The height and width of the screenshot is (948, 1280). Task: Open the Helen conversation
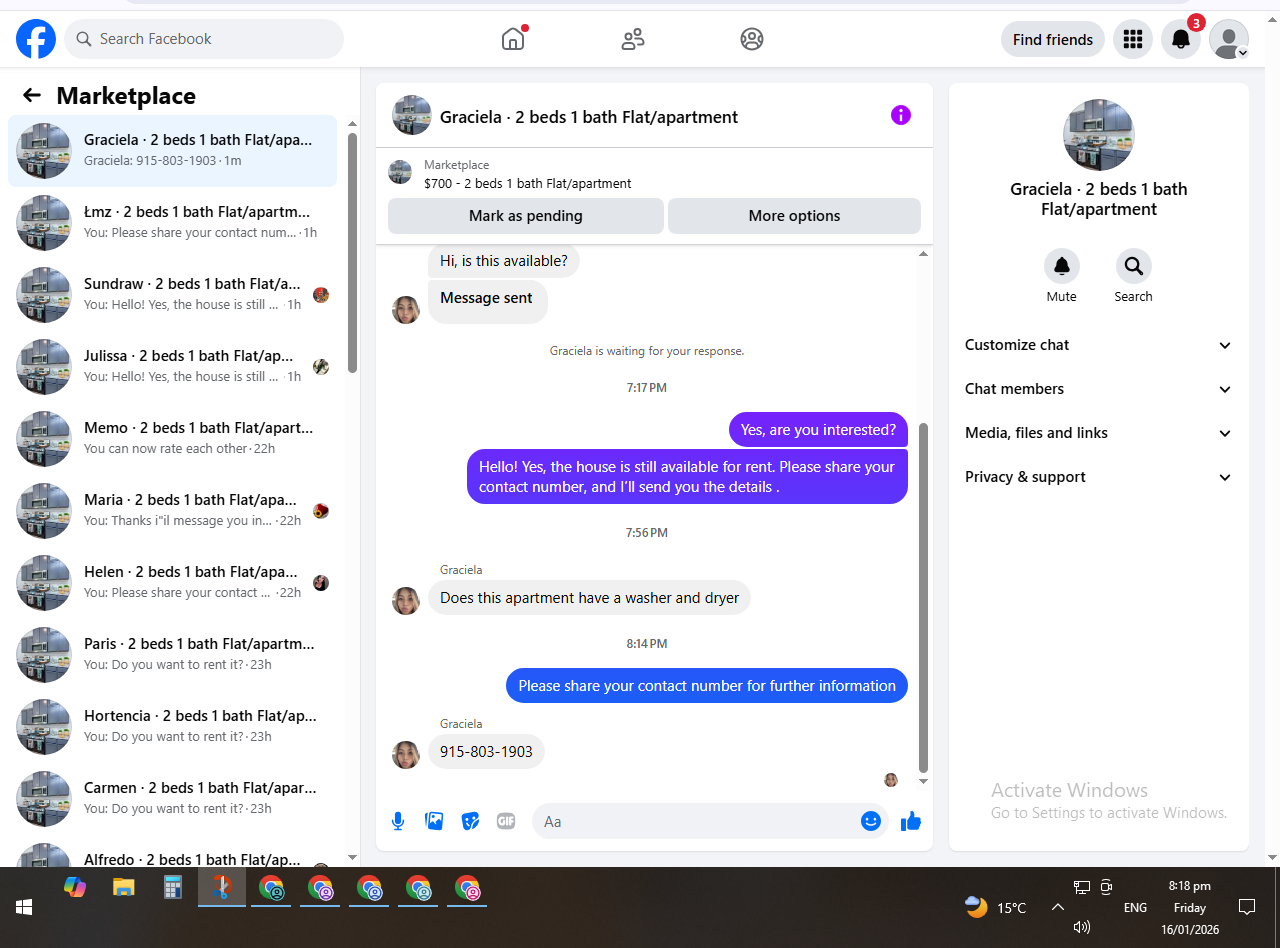click(x=172, y=583)
